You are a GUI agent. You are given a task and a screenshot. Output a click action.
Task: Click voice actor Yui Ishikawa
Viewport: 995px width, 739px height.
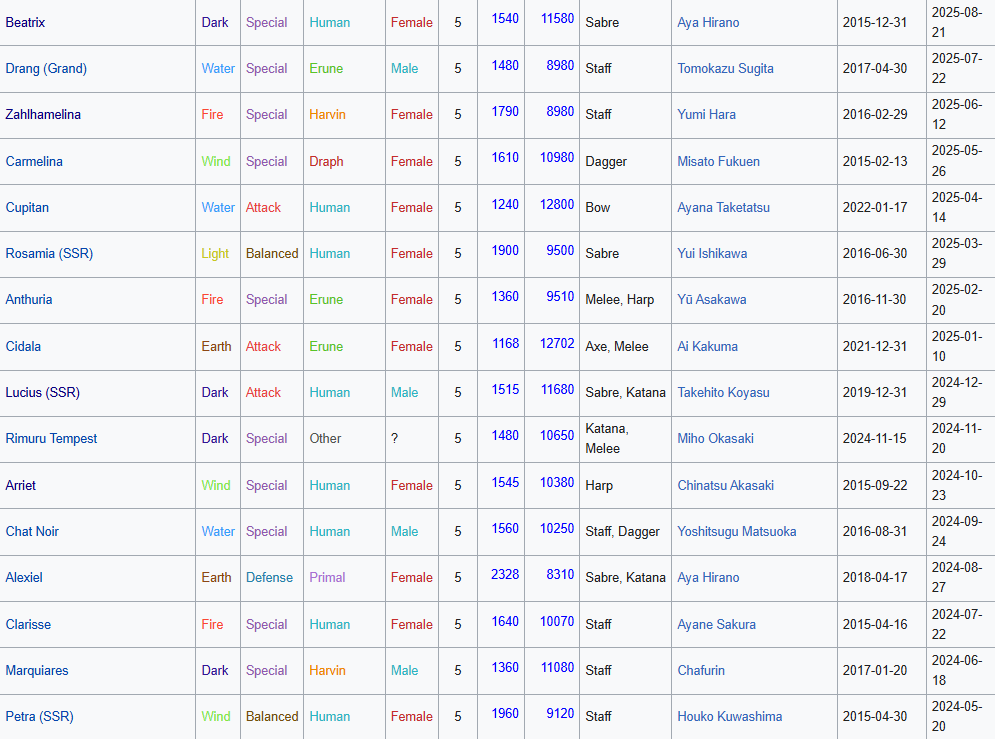[712, 254]
